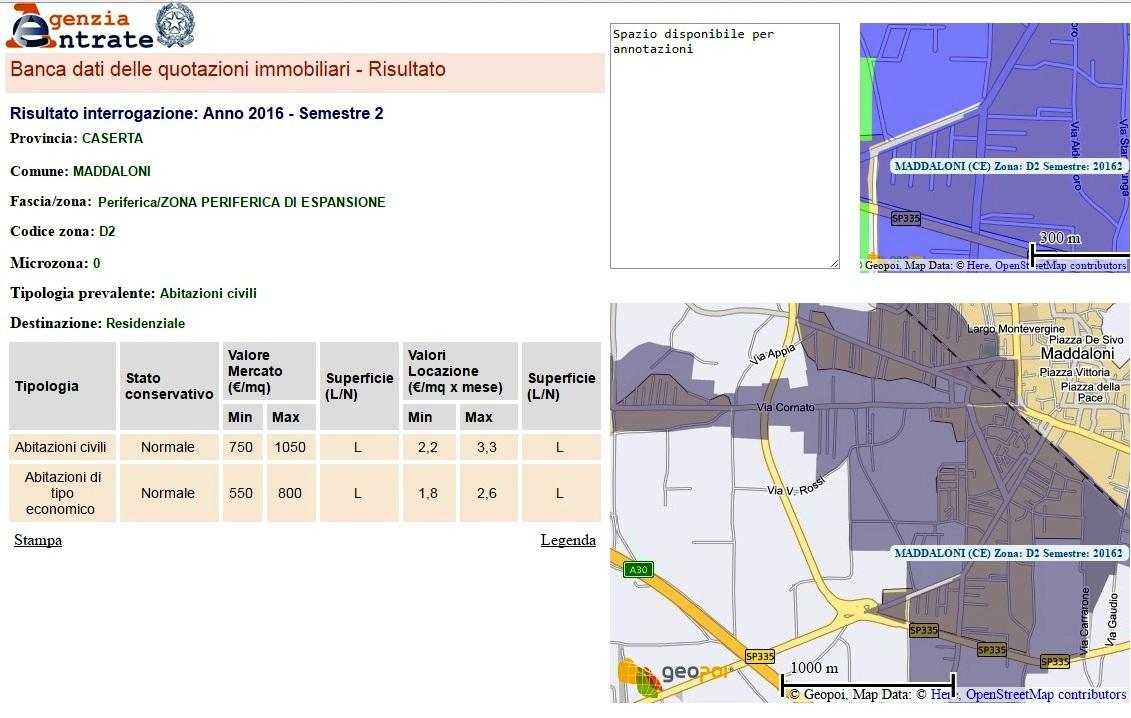
Task: Click zone D2 label on the large map
Action: click(1008, 553)
